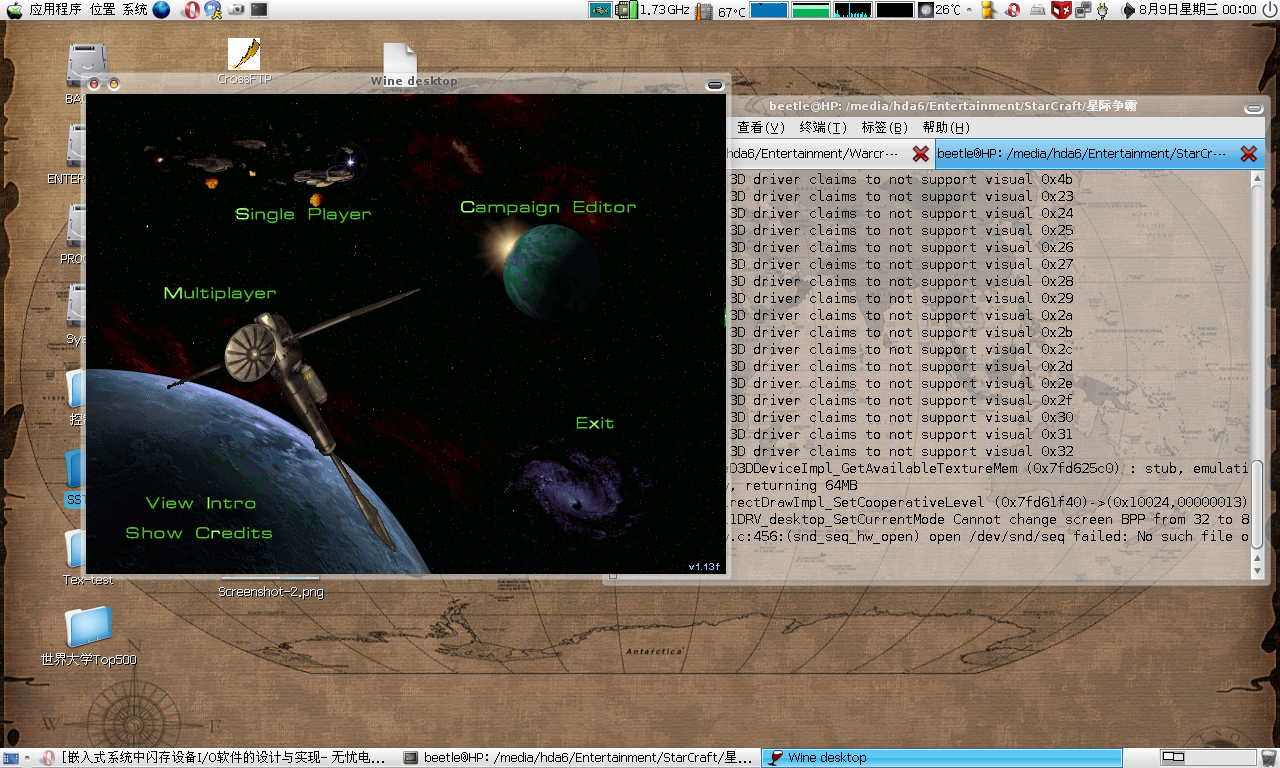Launch the terminal from the top panel
This screenshot has height=768, width=1280.
(259, 10)
